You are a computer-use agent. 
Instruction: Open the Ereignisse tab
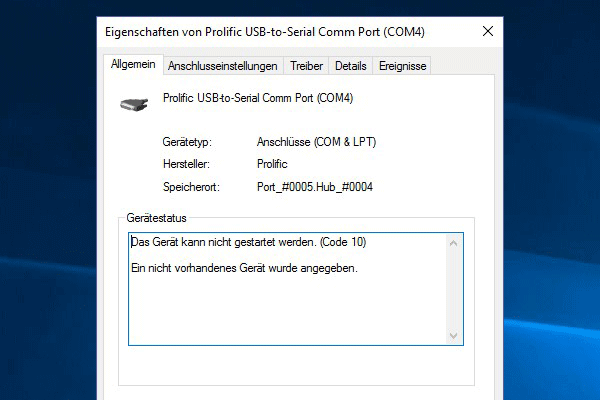point(402,66)
